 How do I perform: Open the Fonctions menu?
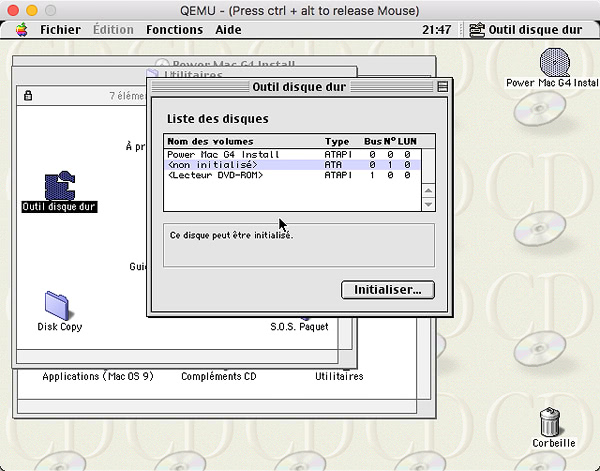point(174,29)
